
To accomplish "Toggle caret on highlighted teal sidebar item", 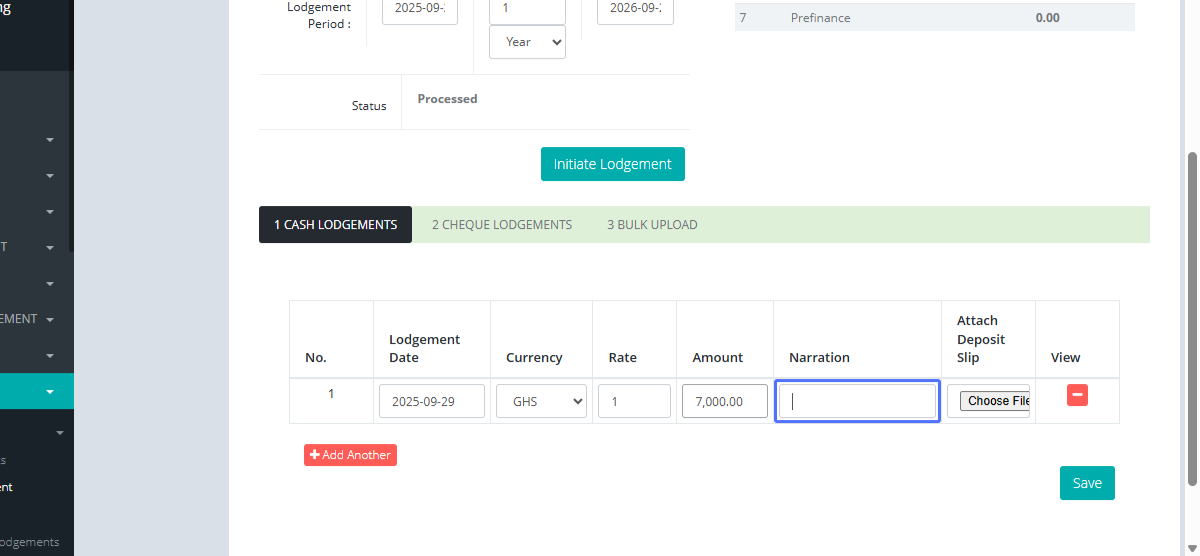I will (x=50, y=392).
